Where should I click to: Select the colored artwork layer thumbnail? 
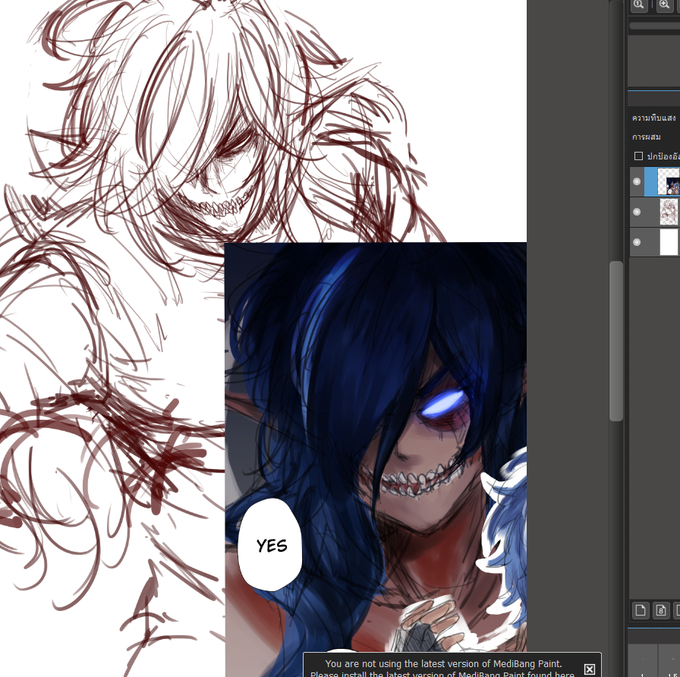[669, 182]
